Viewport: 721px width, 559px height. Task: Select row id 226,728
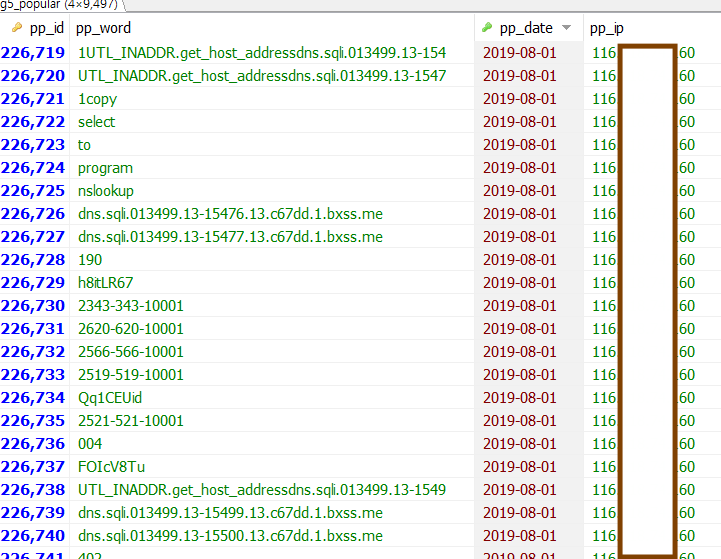click(33, 260)
